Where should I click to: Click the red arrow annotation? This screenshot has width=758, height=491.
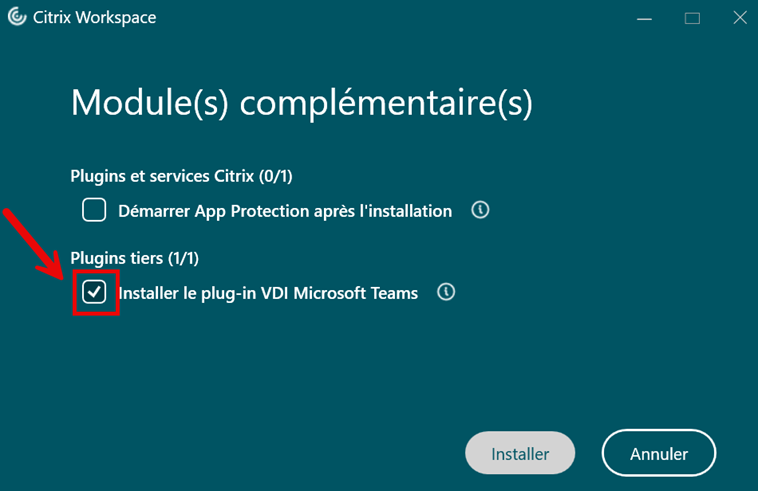[33, 244]
